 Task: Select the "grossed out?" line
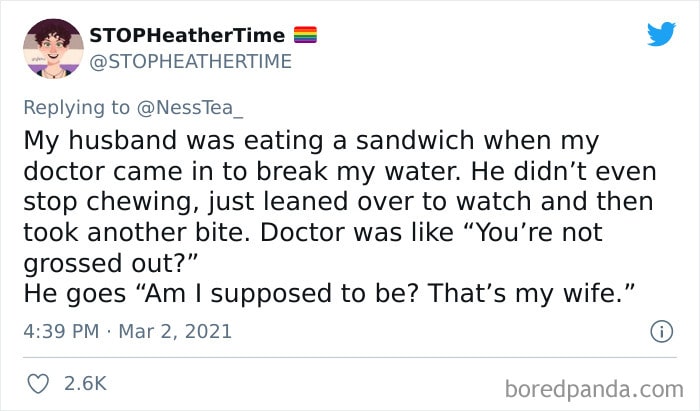[x=110, y=263]
